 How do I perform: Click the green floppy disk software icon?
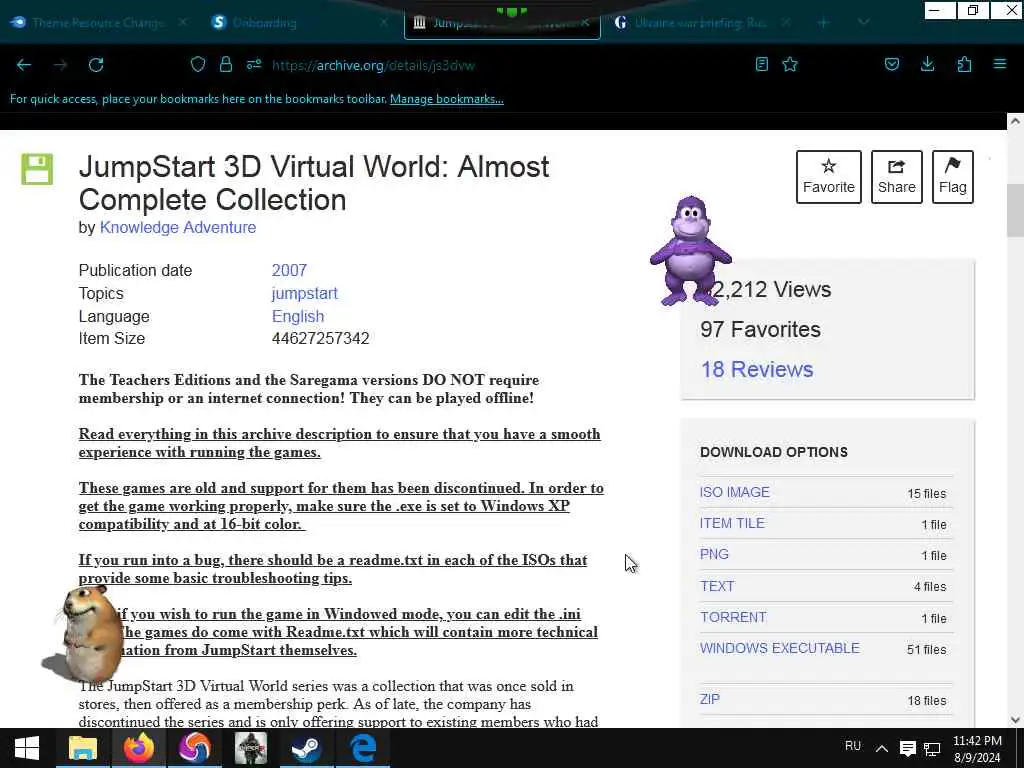[x=37, y=170]
